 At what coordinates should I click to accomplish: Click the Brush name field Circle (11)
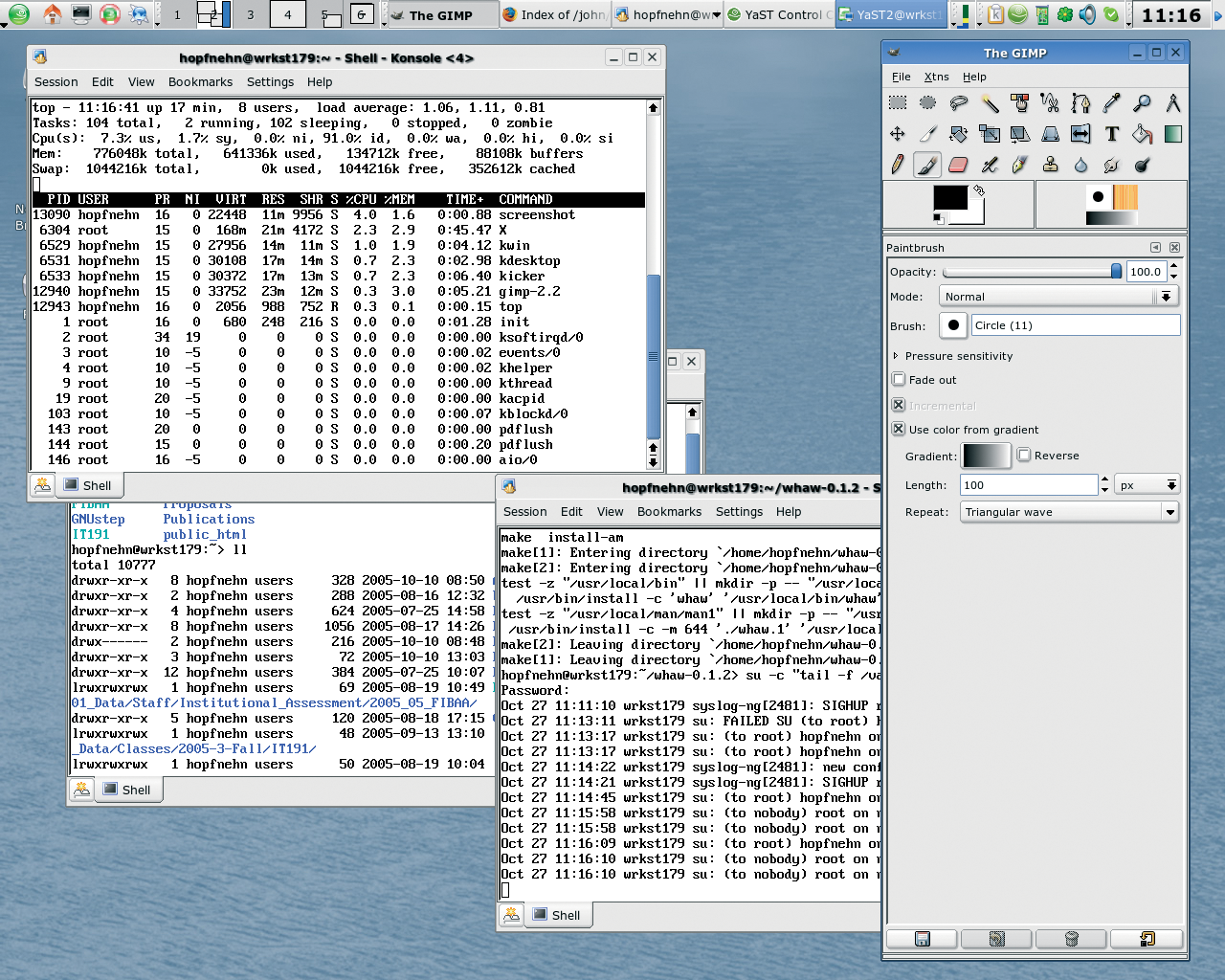1076,325
